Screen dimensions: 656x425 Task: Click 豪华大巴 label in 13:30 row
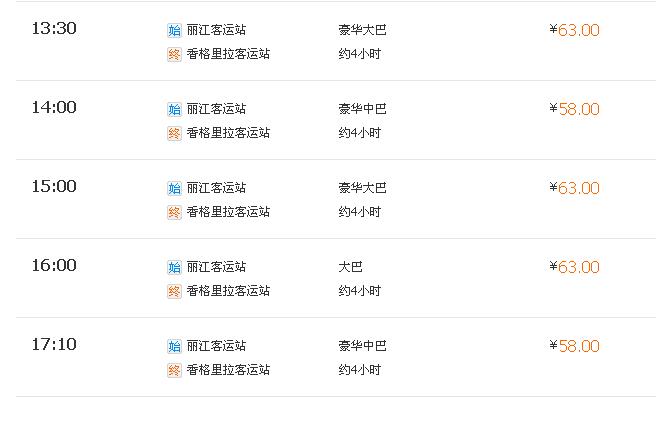tap(362, 30)
